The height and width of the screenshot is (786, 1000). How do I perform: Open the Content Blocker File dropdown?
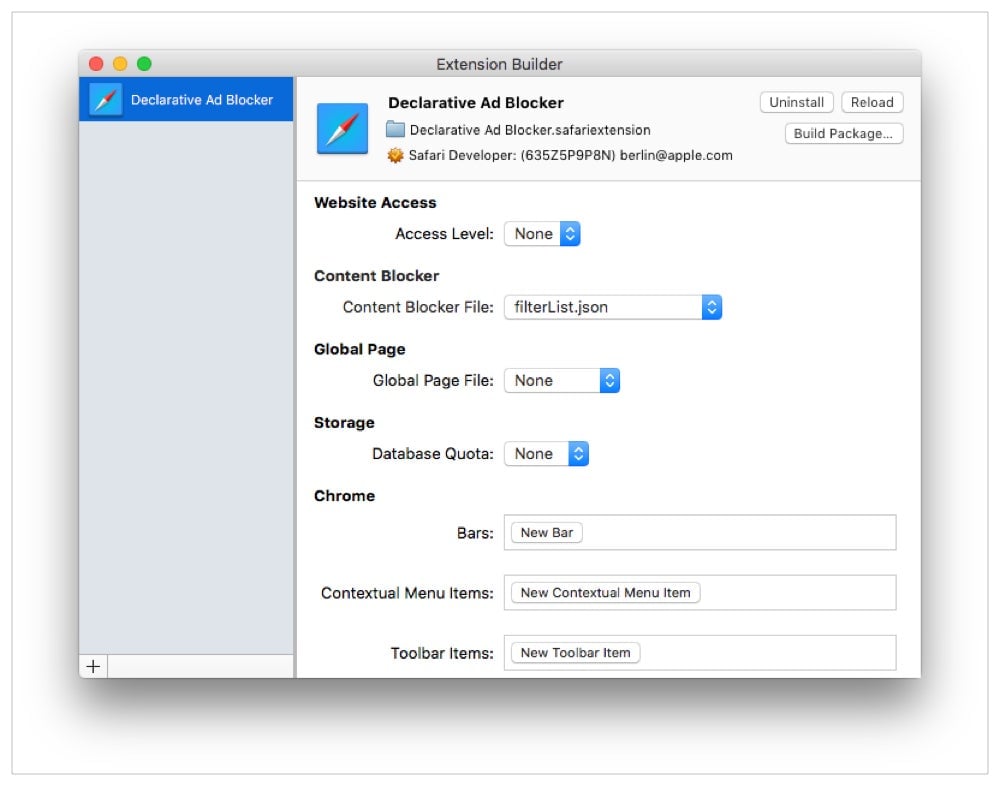[x=613, y=307]
